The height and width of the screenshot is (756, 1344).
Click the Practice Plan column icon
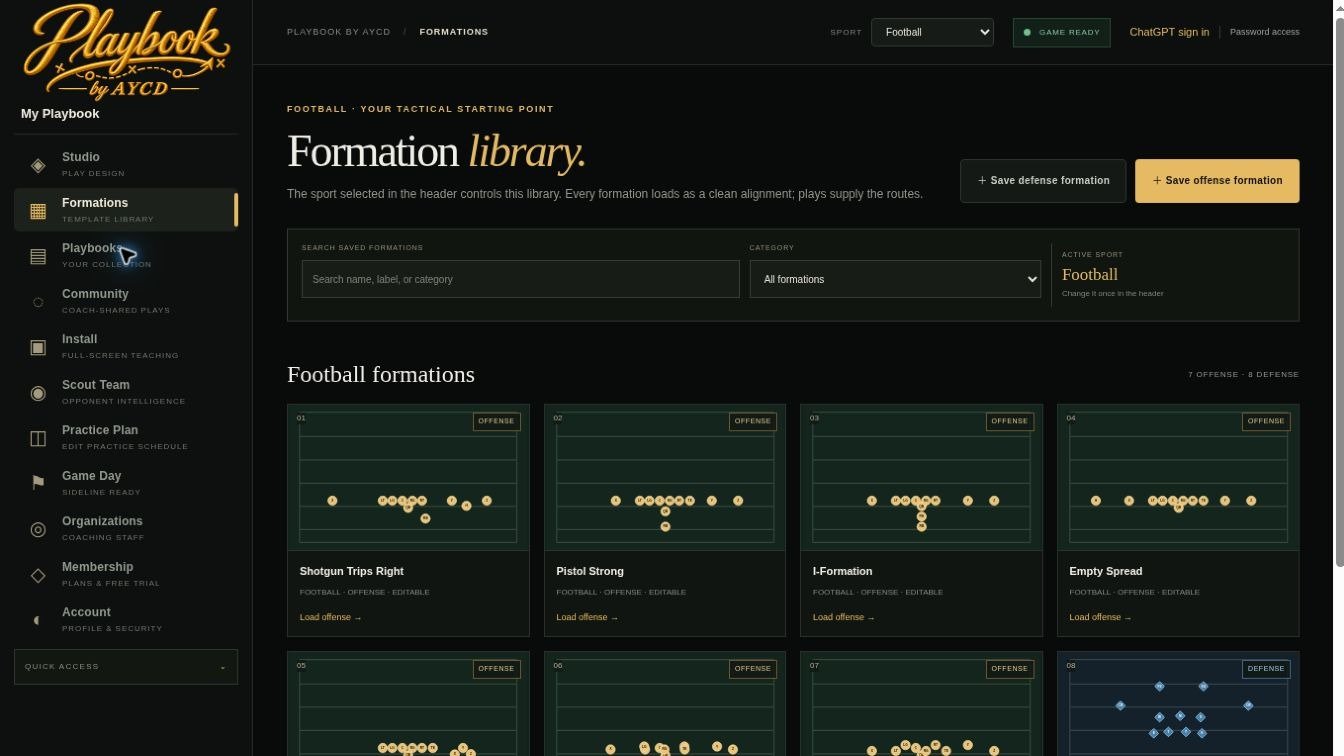click(x=38, y=438)
